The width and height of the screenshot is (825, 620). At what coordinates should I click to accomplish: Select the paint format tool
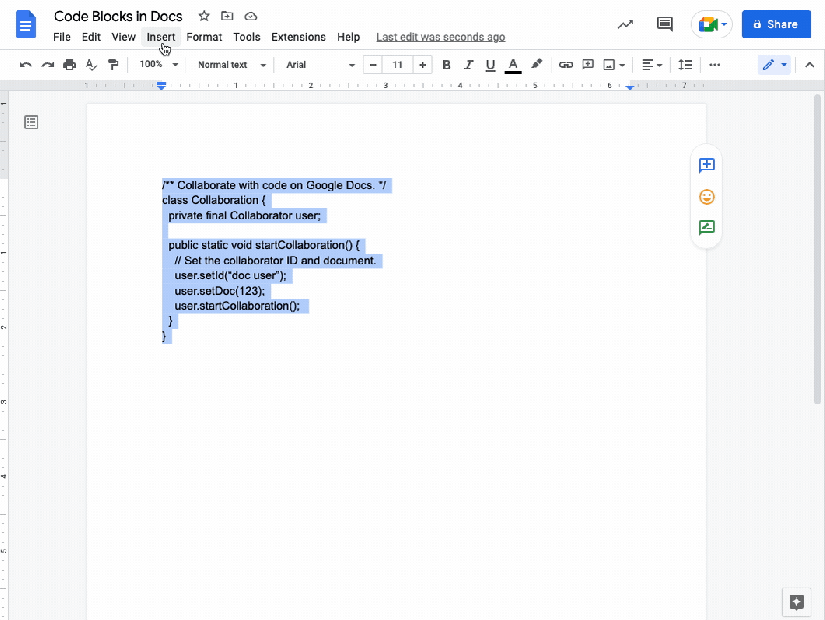coord(113,64)
